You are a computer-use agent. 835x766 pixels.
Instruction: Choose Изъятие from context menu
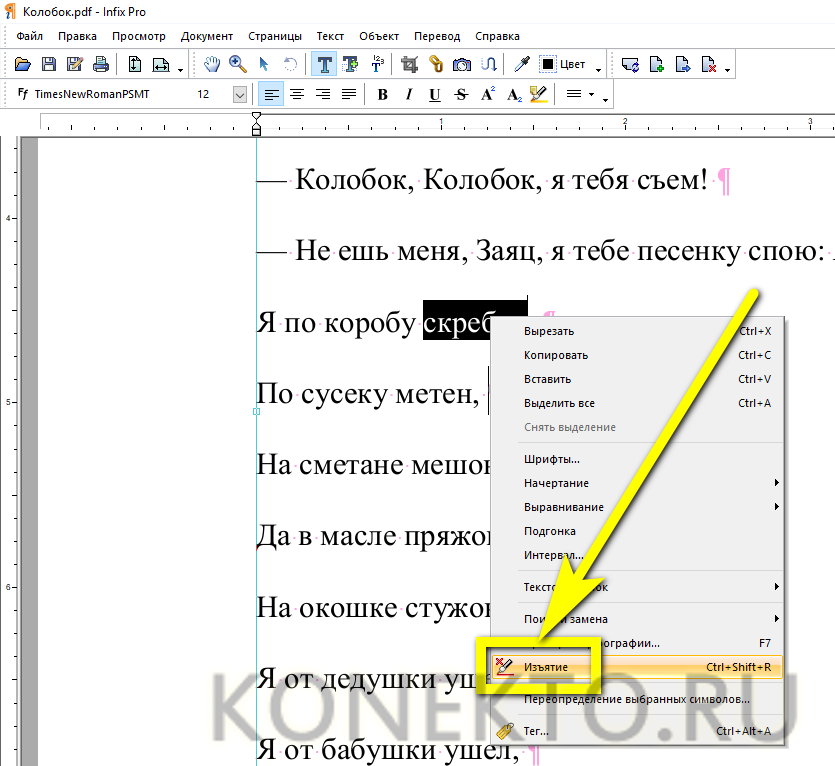click(x=546, y=667)
